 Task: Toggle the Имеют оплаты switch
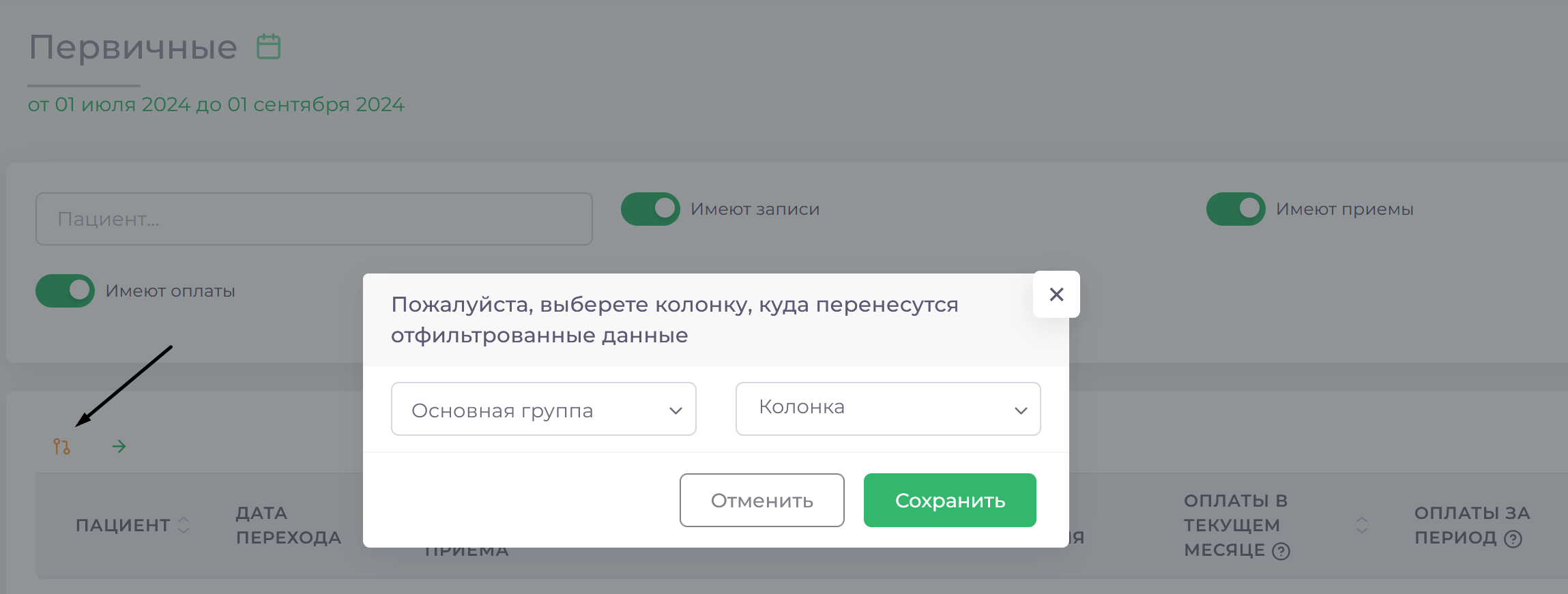click(x=65, y=291)
